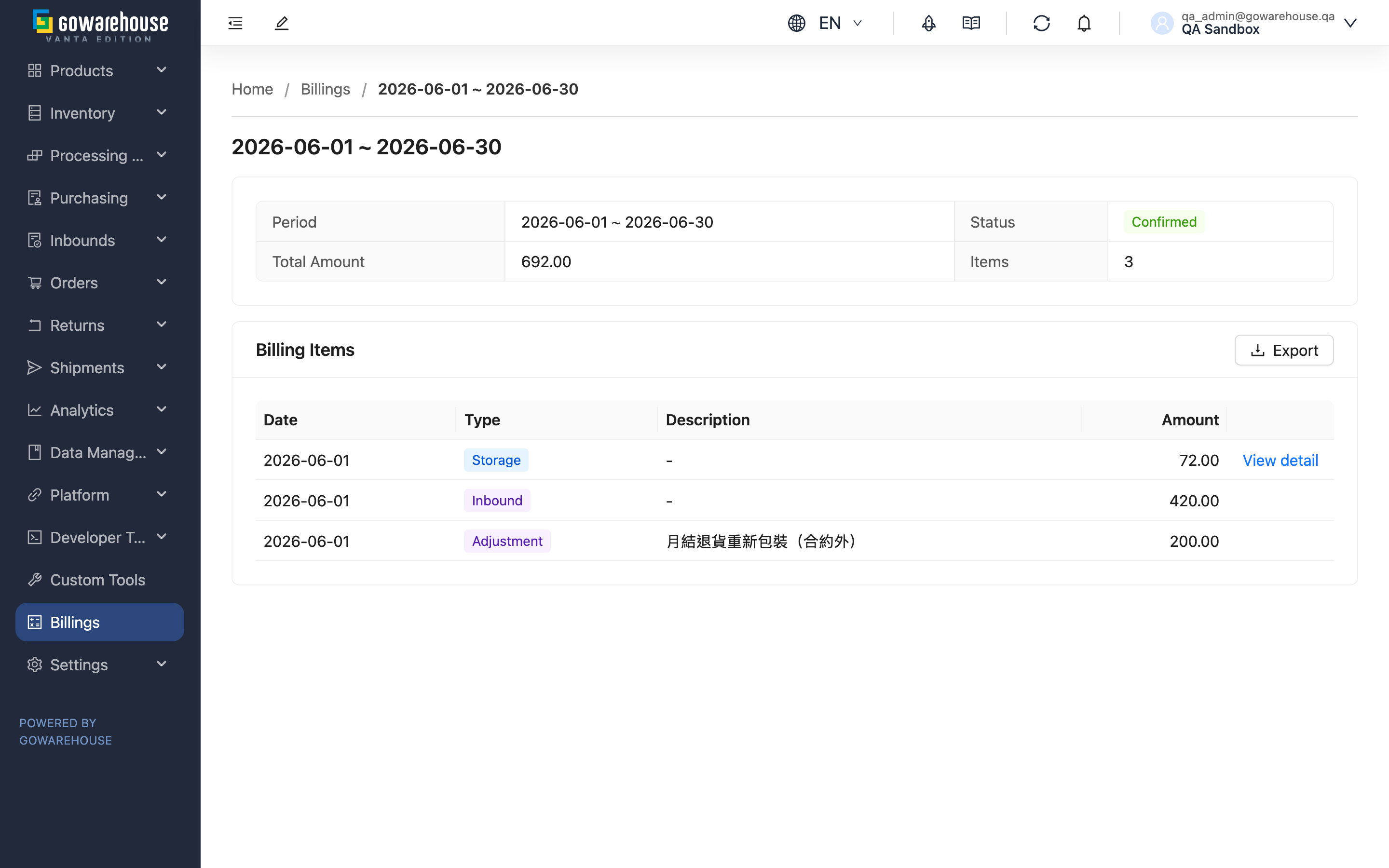The image size is (1389, 868).
Task: Go to Billings via the breadcrumb
Action: tap(326, 89)
